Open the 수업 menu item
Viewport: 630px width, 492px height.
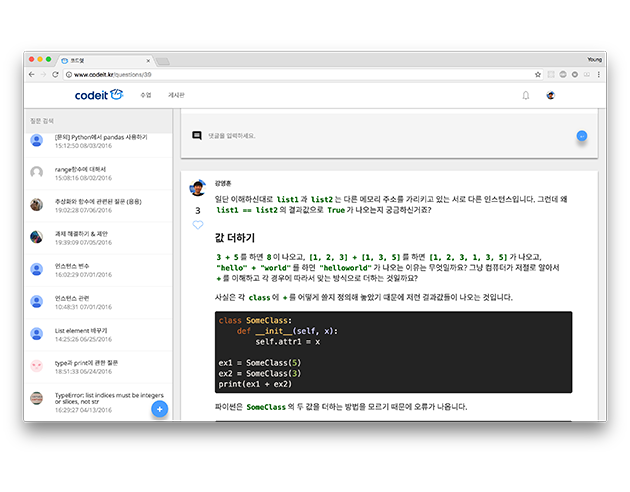[x=145, y=95]
